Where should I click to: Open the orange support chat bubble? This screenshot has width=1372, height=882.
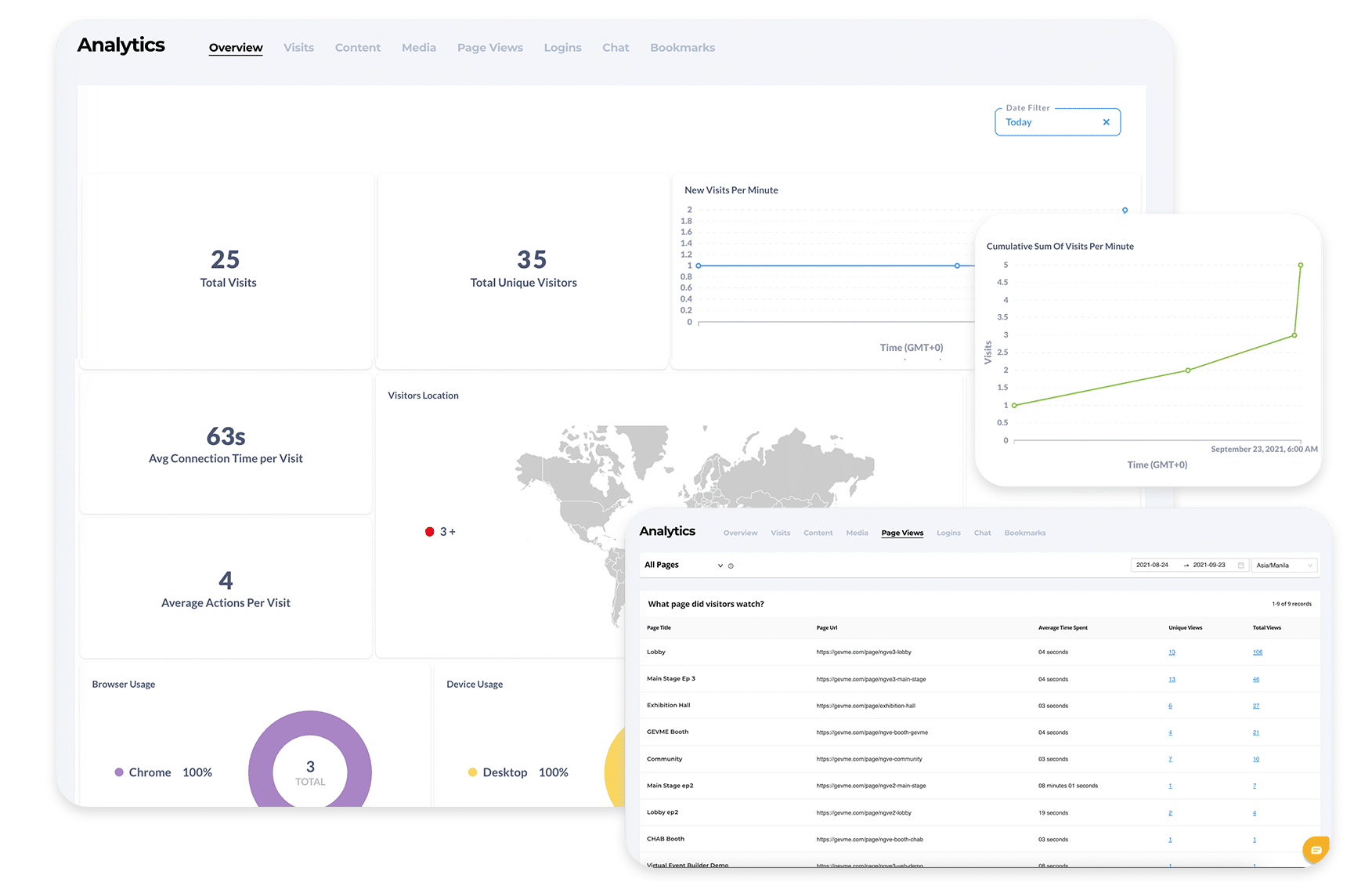tap(1316, 849)
